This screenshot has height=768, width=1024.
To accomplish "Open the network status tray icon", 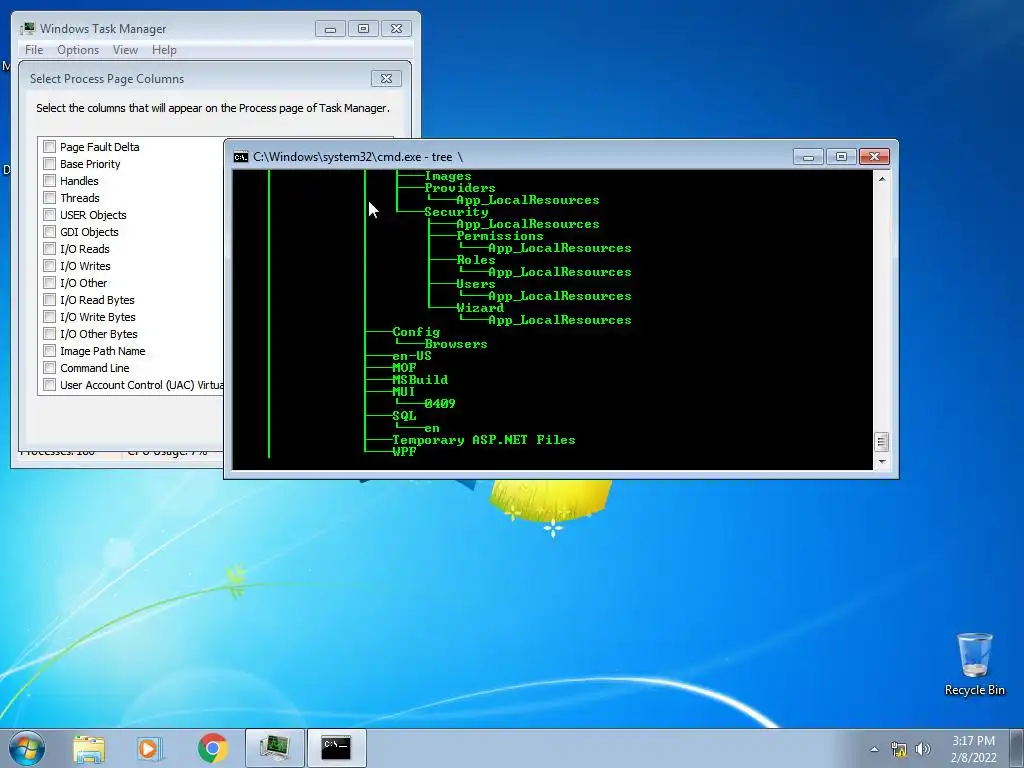I will pos(899,749).
